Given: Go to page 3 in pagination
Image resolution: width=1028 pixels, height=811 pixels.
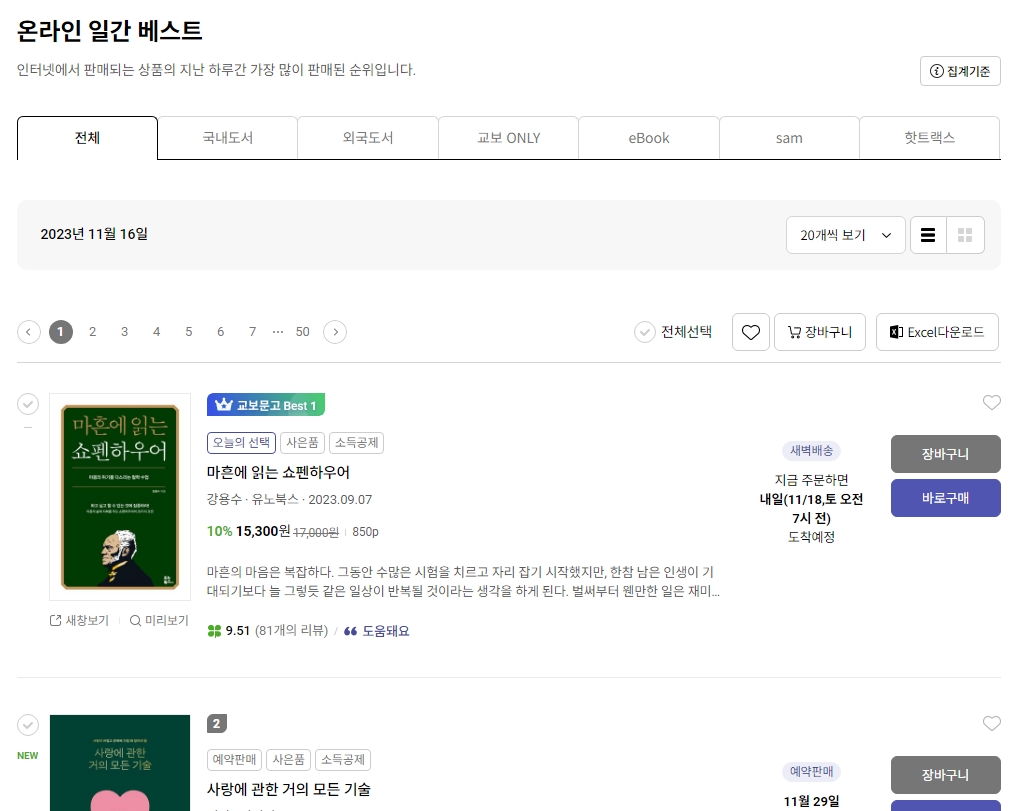Looking at the screenshot, I should (x=124, y=331).
